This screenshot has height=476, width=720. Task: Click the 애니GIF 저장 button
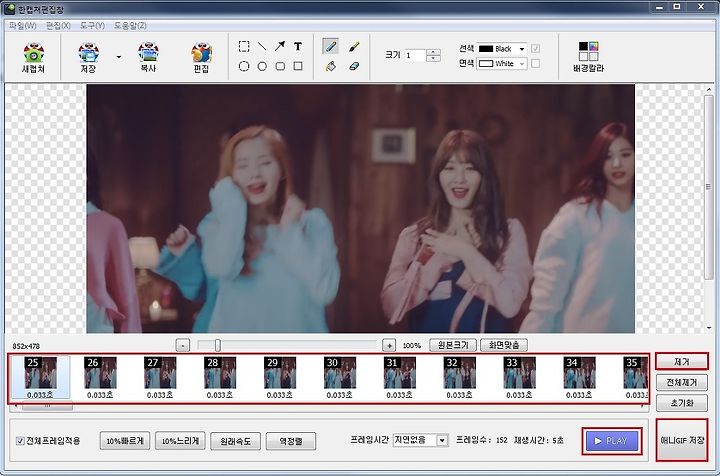(682, 440)
